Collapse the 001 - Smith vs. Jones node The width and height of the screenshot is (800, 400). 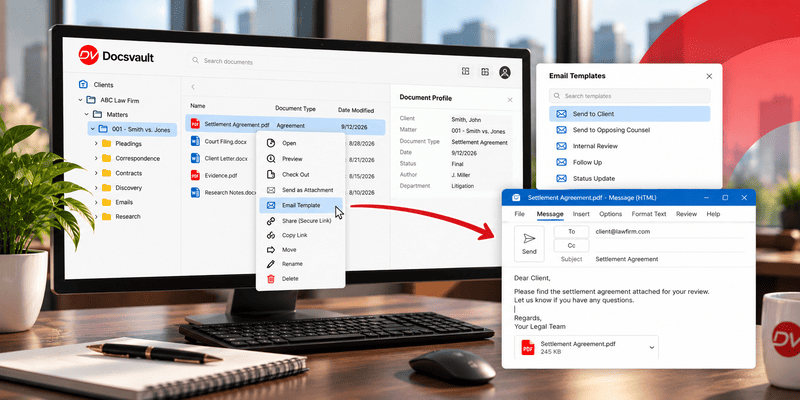92,130
